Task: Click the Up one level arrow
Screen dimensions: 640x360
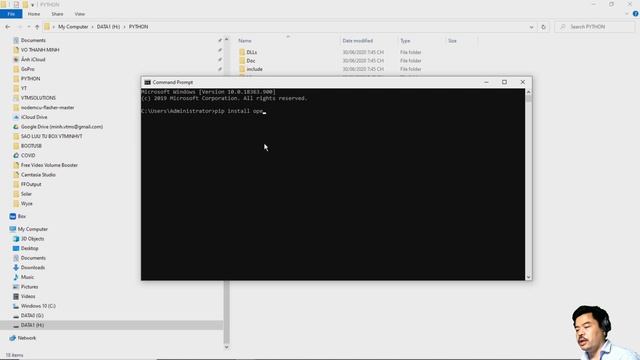Action: [37, 27]
